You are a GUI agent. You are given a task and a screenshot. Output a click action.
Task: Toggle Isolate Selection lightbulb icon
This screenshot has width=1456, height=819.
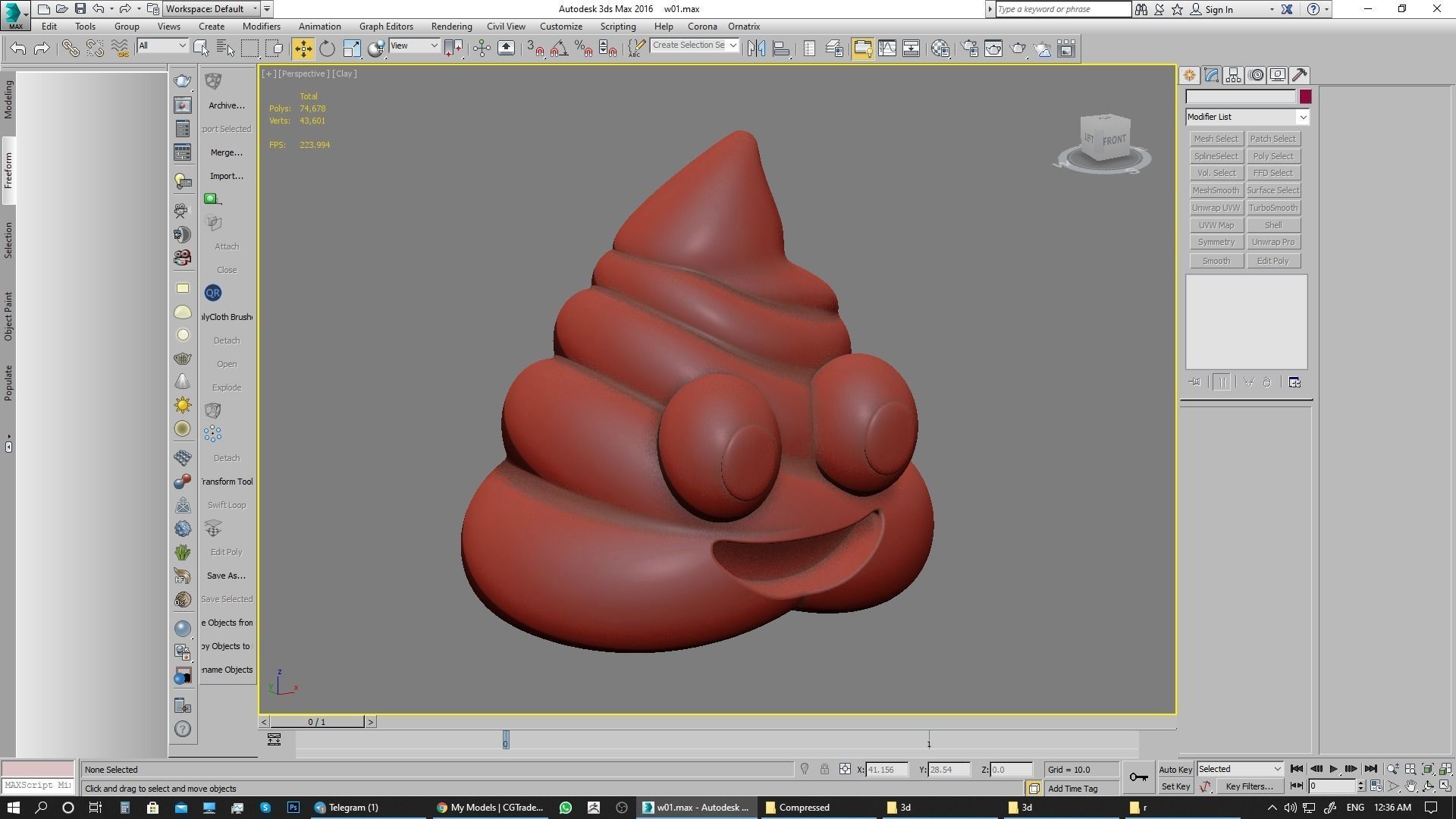pyautogui.click(x=805, y=769)
